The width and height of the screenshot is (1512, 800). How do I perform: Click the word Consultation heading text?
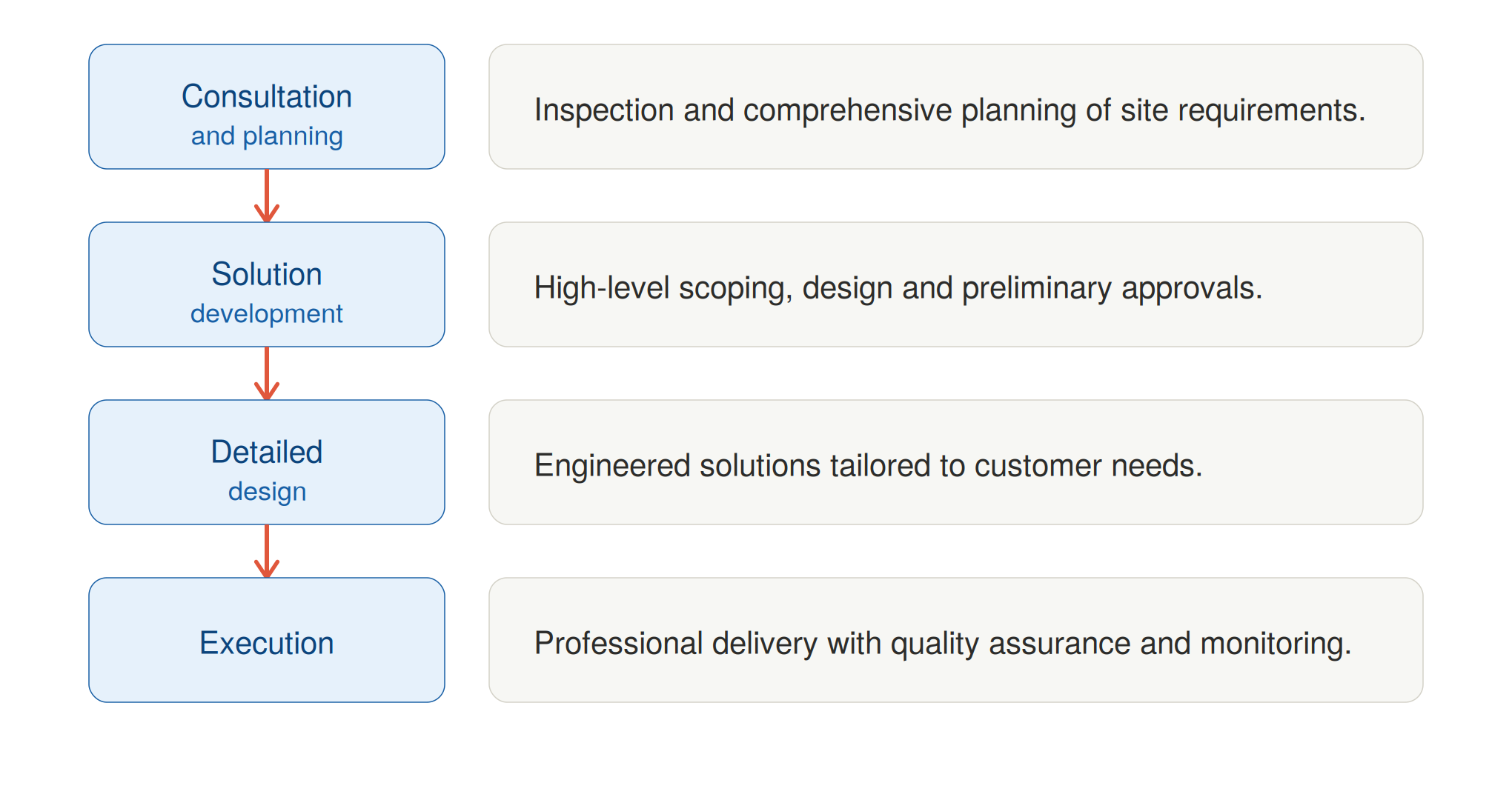(267, 96)
